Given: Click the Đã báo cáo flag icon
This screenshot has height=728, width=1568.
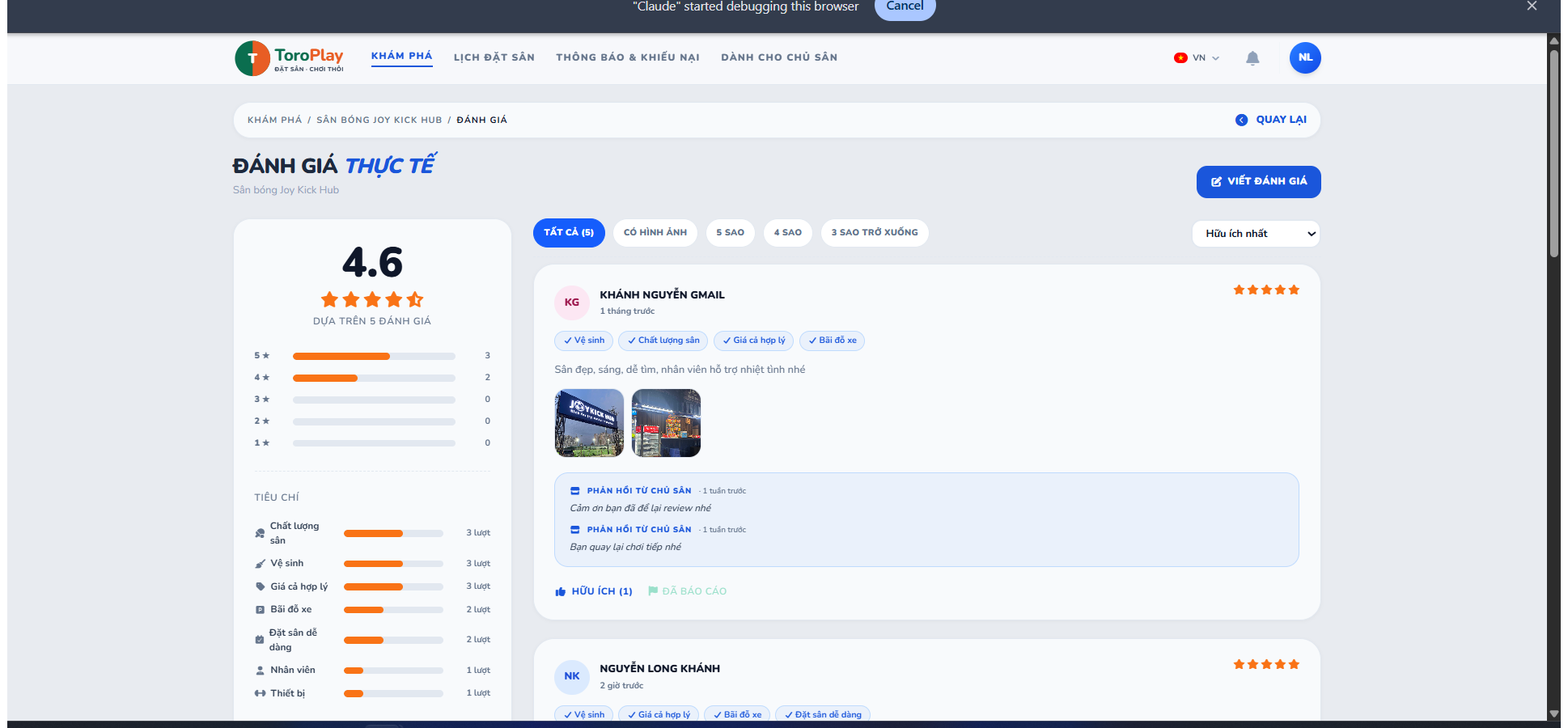Looking at the screenshot, I should pyautogui.click(x=653, y=590).
